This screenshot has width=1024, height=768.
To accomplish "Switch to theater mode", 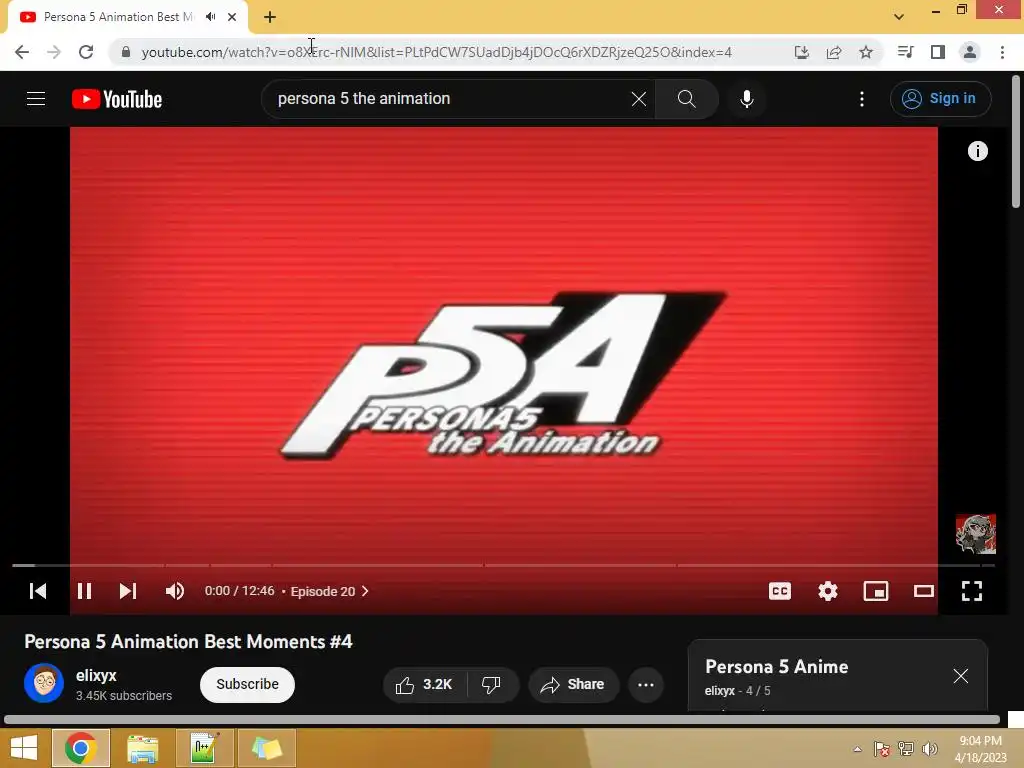I will coord(923,591).
